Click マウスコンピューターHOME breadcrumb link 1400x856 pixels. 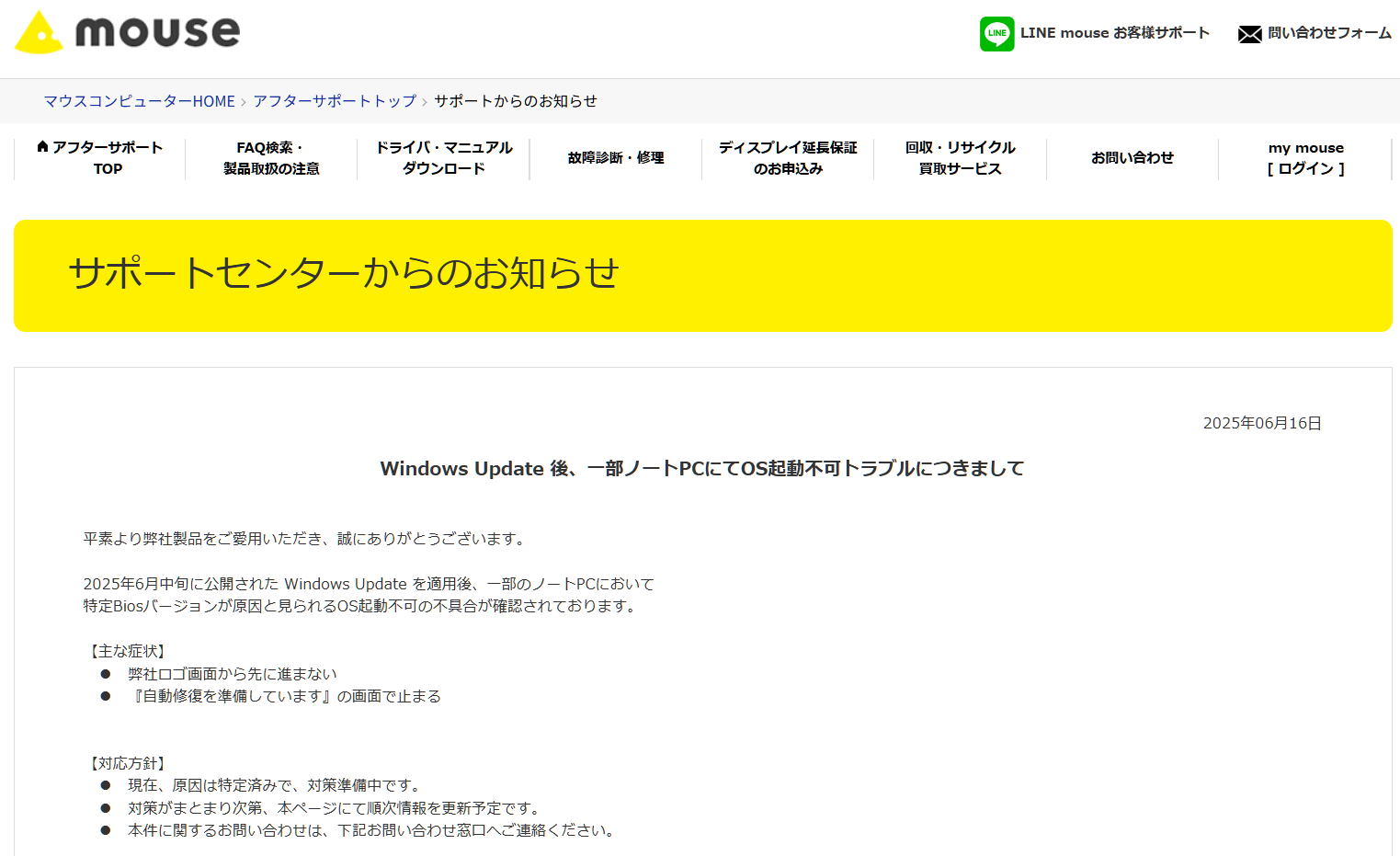pos(139,101)
